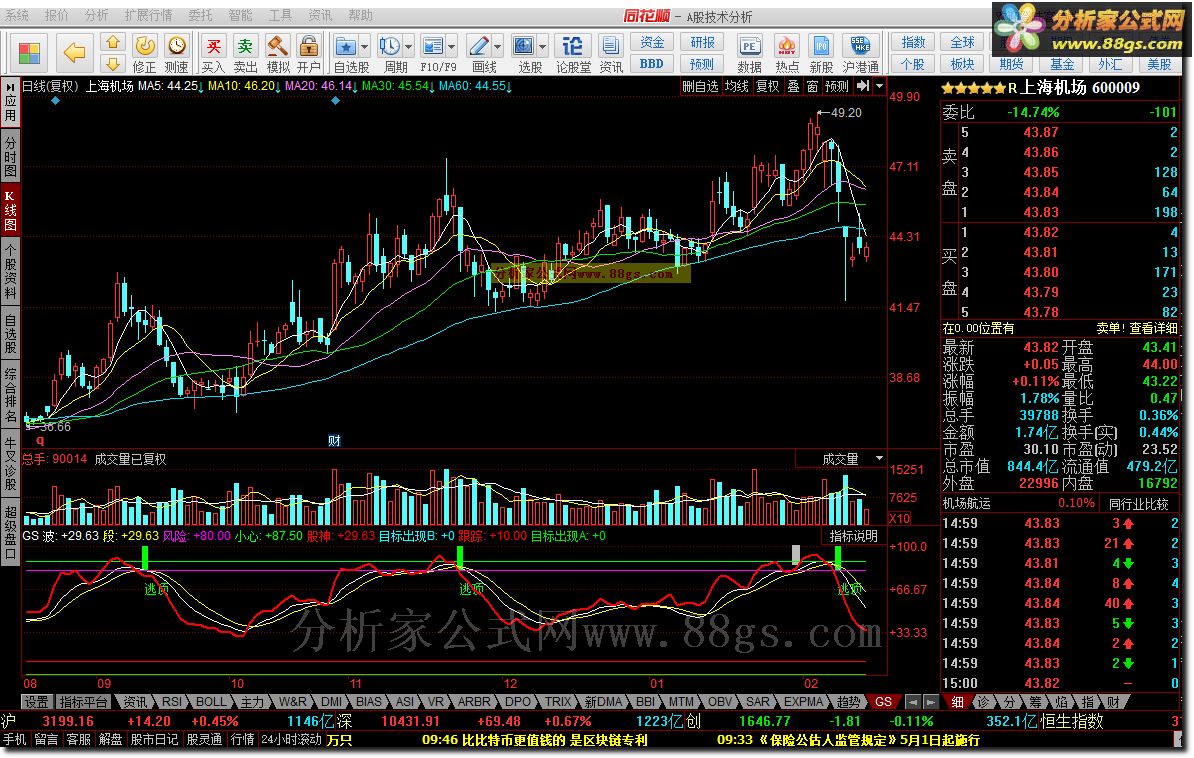Click the red 买入 buy icon
Screen dimensions: 1194x758
[x=214, y=46]
